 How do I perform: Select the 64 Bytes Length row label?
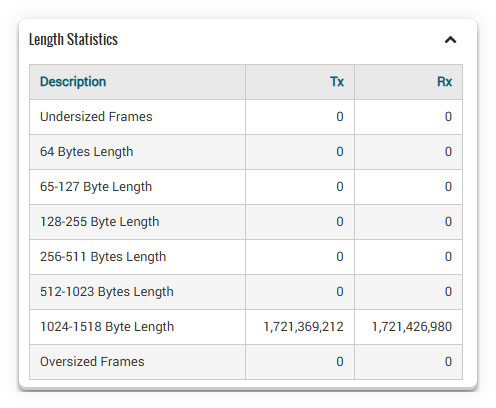(87, 152)
